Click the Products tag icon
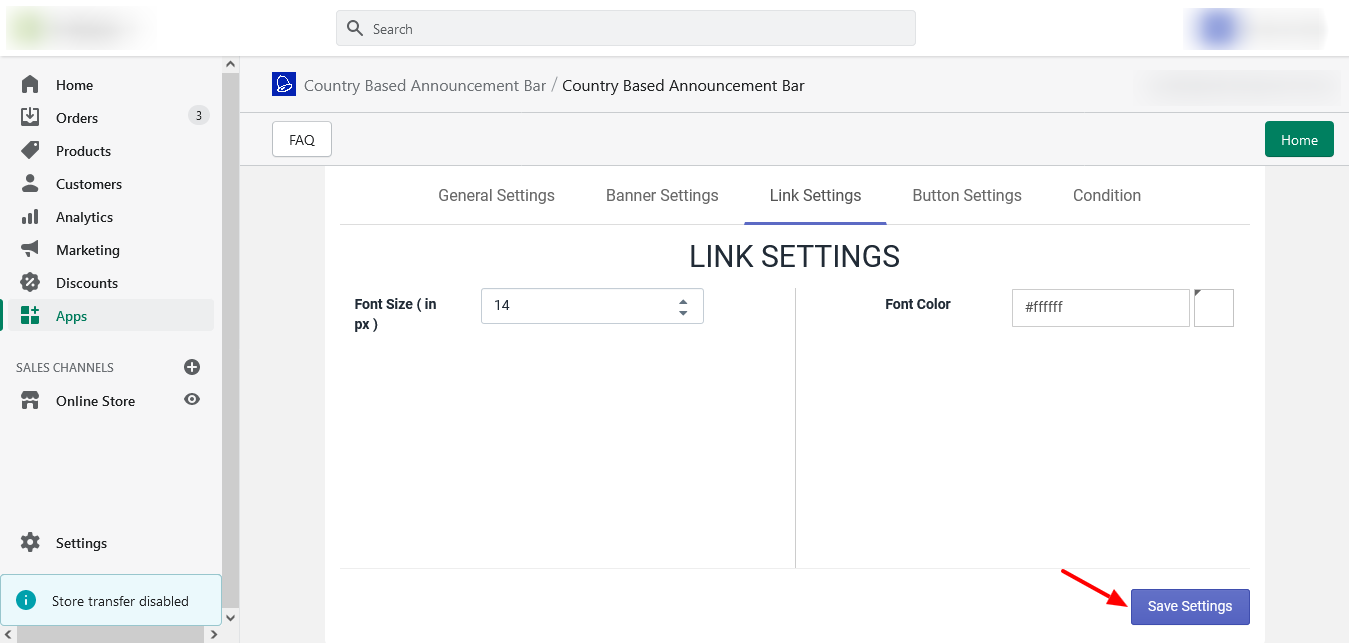Screen dimensions: 1349x643 click(x=30, y=151)
